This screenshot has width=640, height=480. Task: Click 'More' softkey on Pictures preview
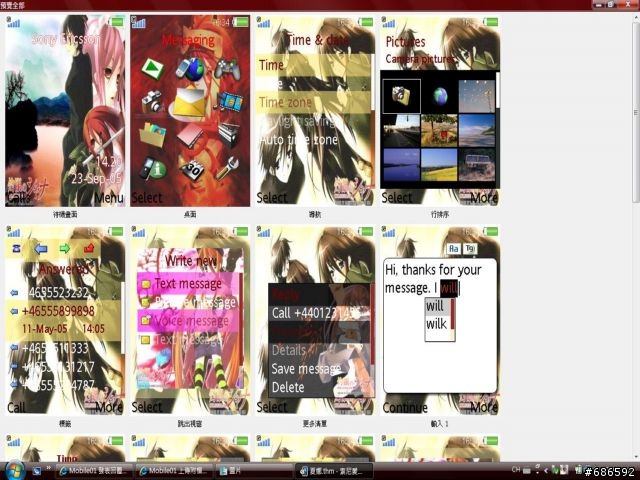click(x=484, y=198)
